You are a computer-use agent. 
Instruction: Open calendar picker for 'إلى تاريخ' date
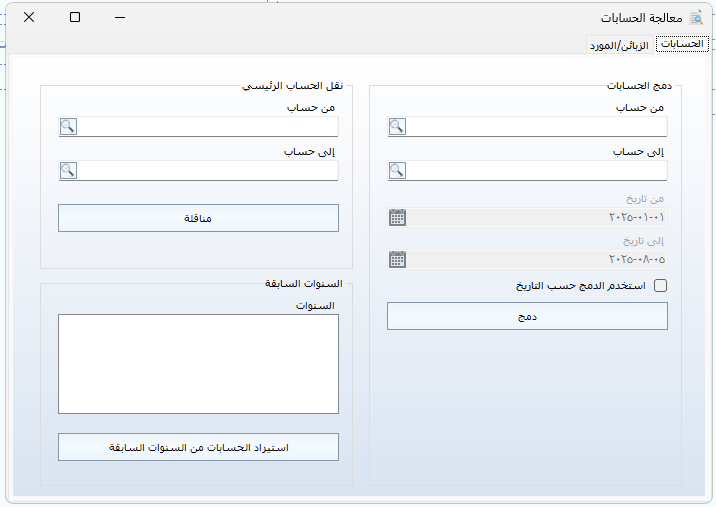(x=397, y=259)
